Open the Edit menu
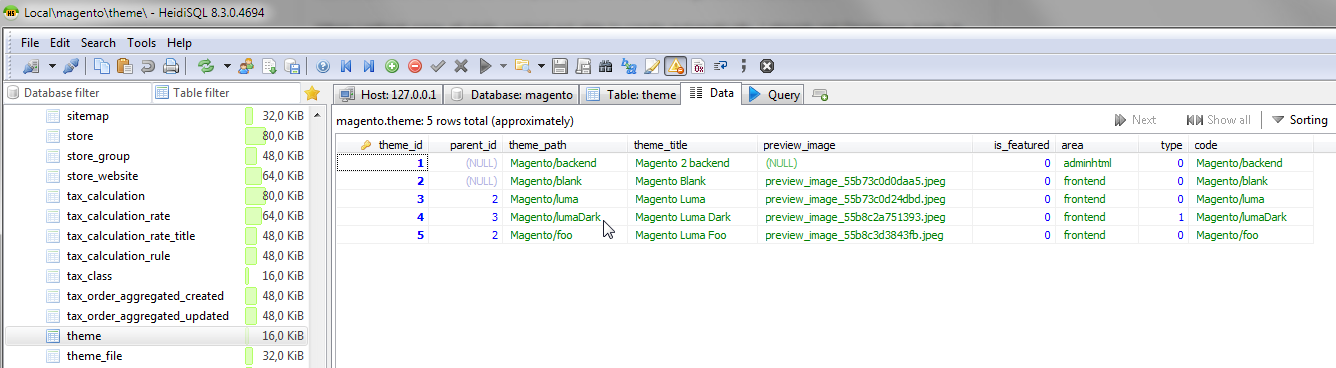Viewport: 1336px width, 368px height. [60, 43]
